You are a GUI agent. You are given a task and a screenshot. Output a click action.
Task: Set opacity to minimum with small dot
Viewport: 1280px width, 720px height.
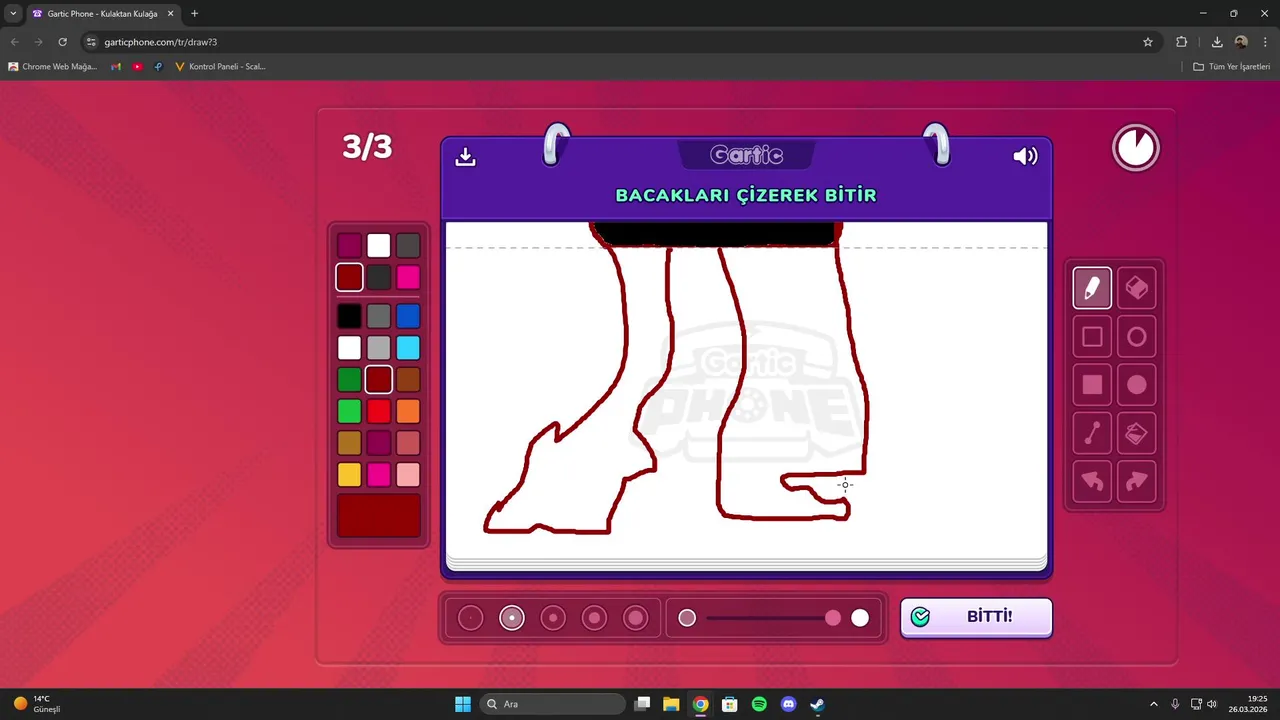[687, 618]
